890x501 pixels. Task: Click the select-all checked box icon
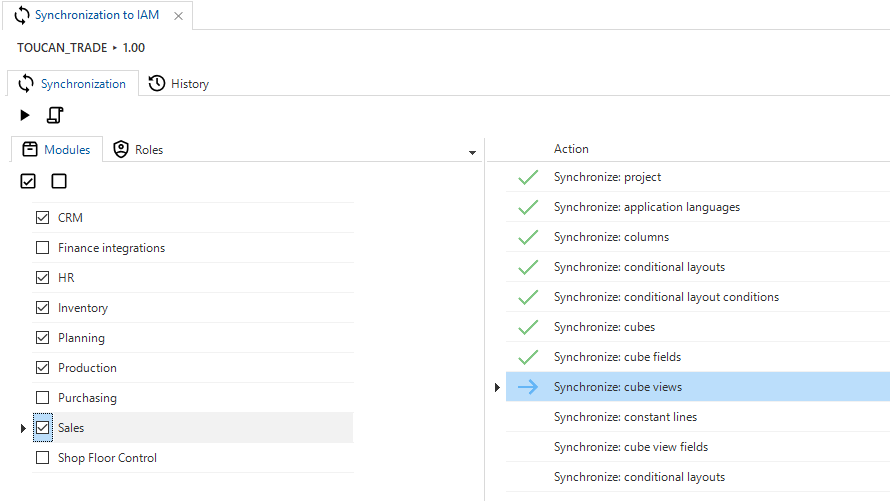click(x=28, y=181)
